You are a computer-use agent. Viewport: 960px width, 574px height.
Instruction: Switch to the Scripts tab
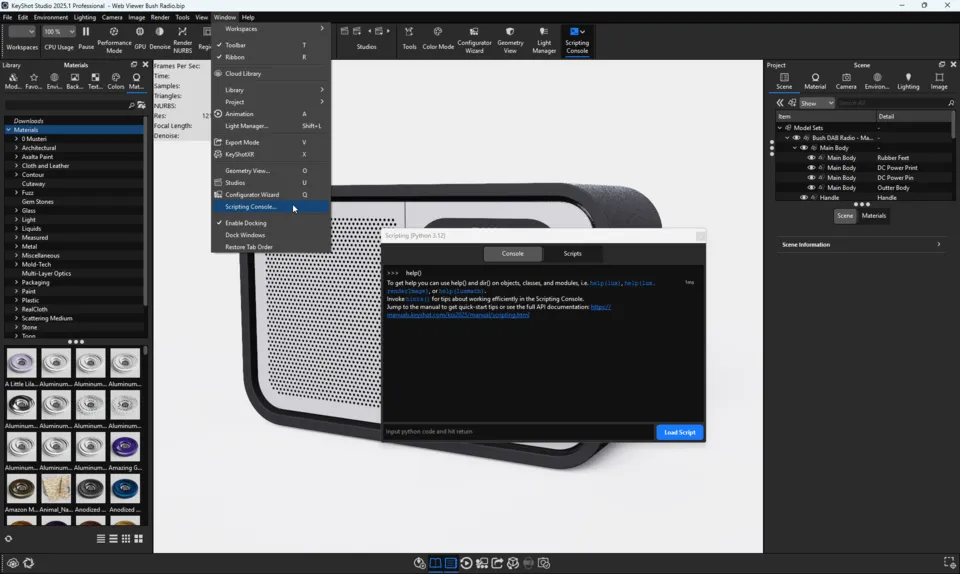pyautogui.click(x=572, y=253)
